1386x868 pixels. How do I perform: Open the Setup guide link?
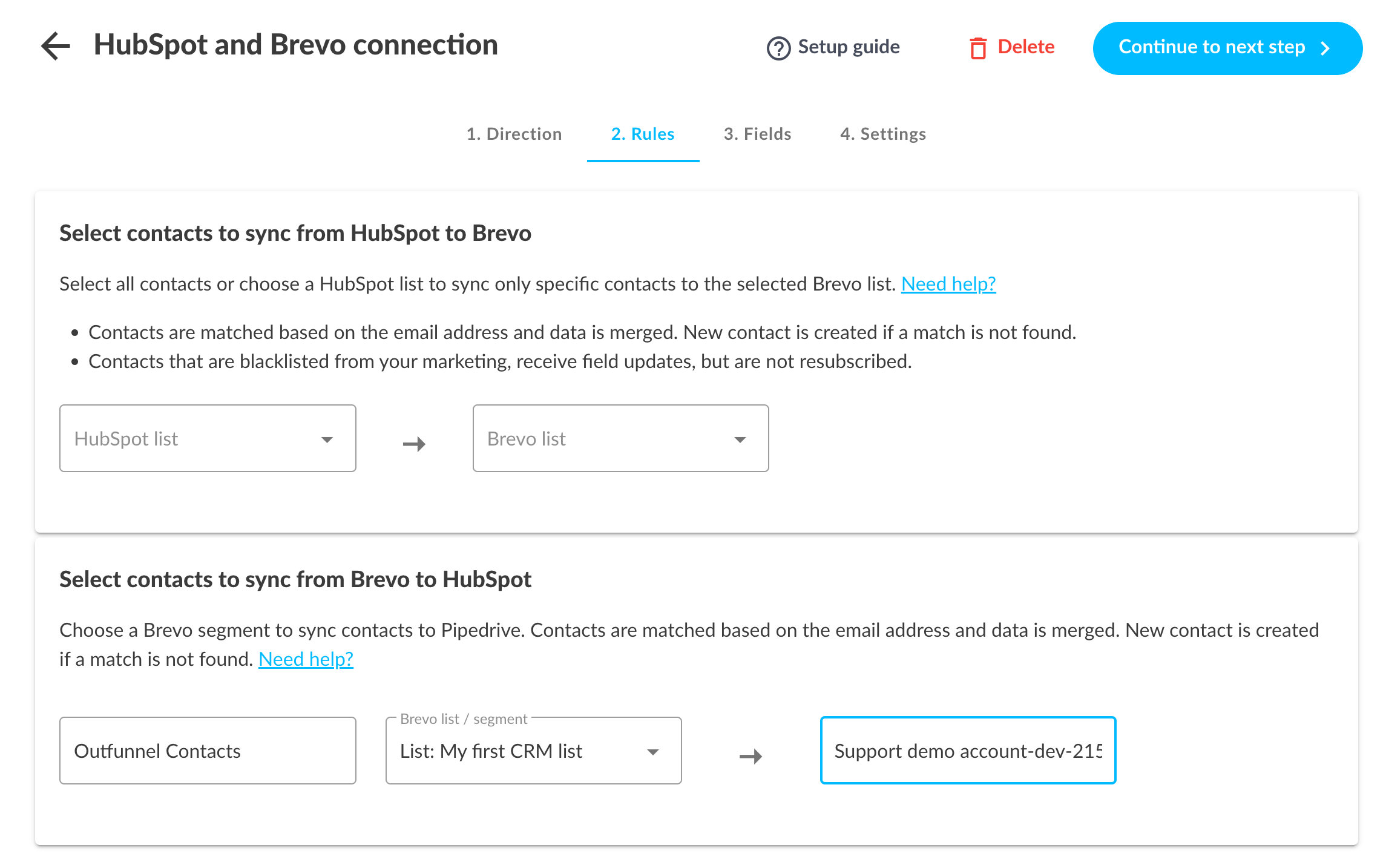pos(849,47)
